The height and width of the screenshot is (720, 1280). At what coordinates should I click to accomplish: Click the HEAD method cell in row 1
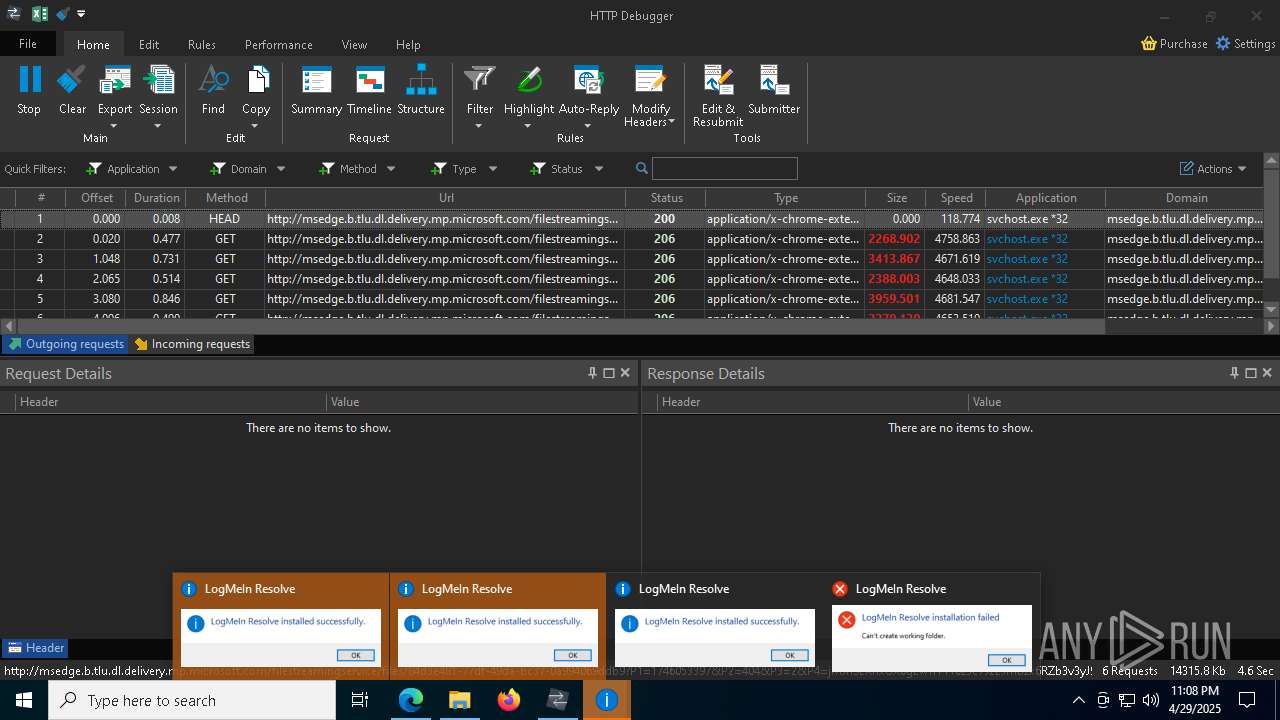pyautogui.click(x=225, y=219)
